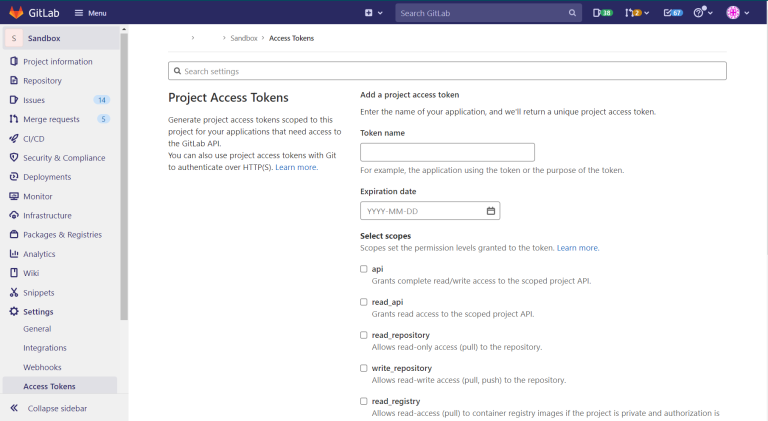The image size is (768, 421).
Task: Follow the Learn more link about scopes
Action: click(x=578, y=248)
